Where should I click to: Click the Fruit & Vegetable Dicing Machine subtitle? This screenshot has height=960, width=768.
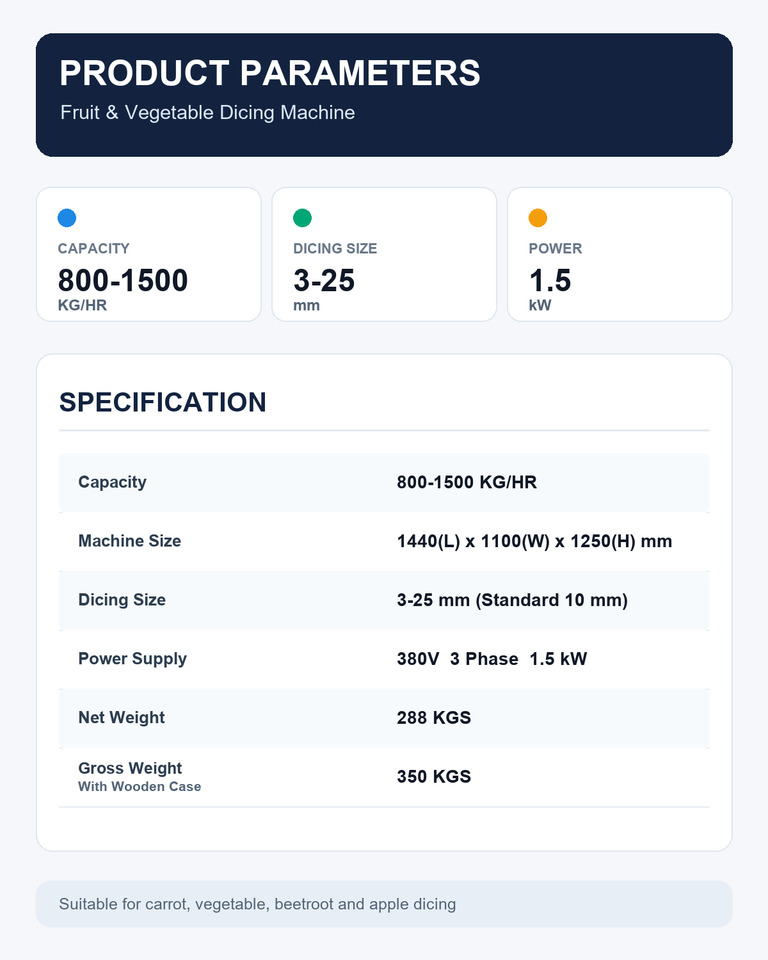tap(208, 113)
